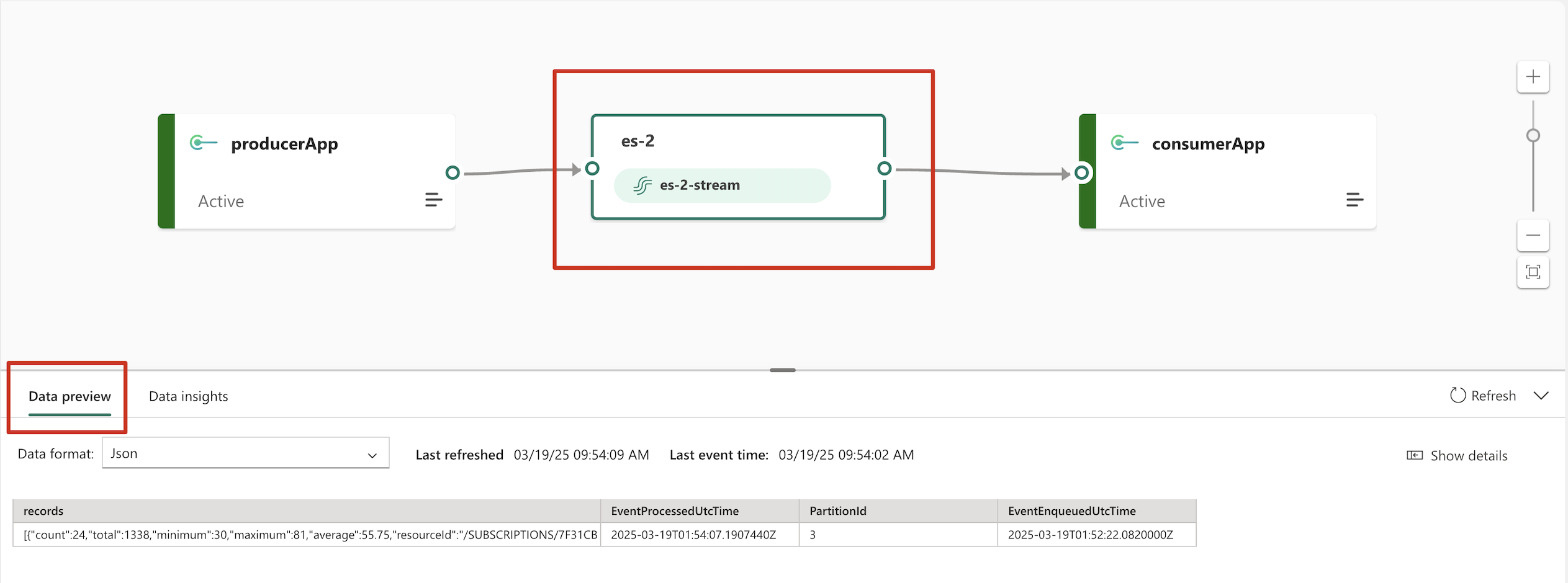The image size is (1568, 583).
Task: Select the es-2 node title
Action: click(x=638, y=141)
